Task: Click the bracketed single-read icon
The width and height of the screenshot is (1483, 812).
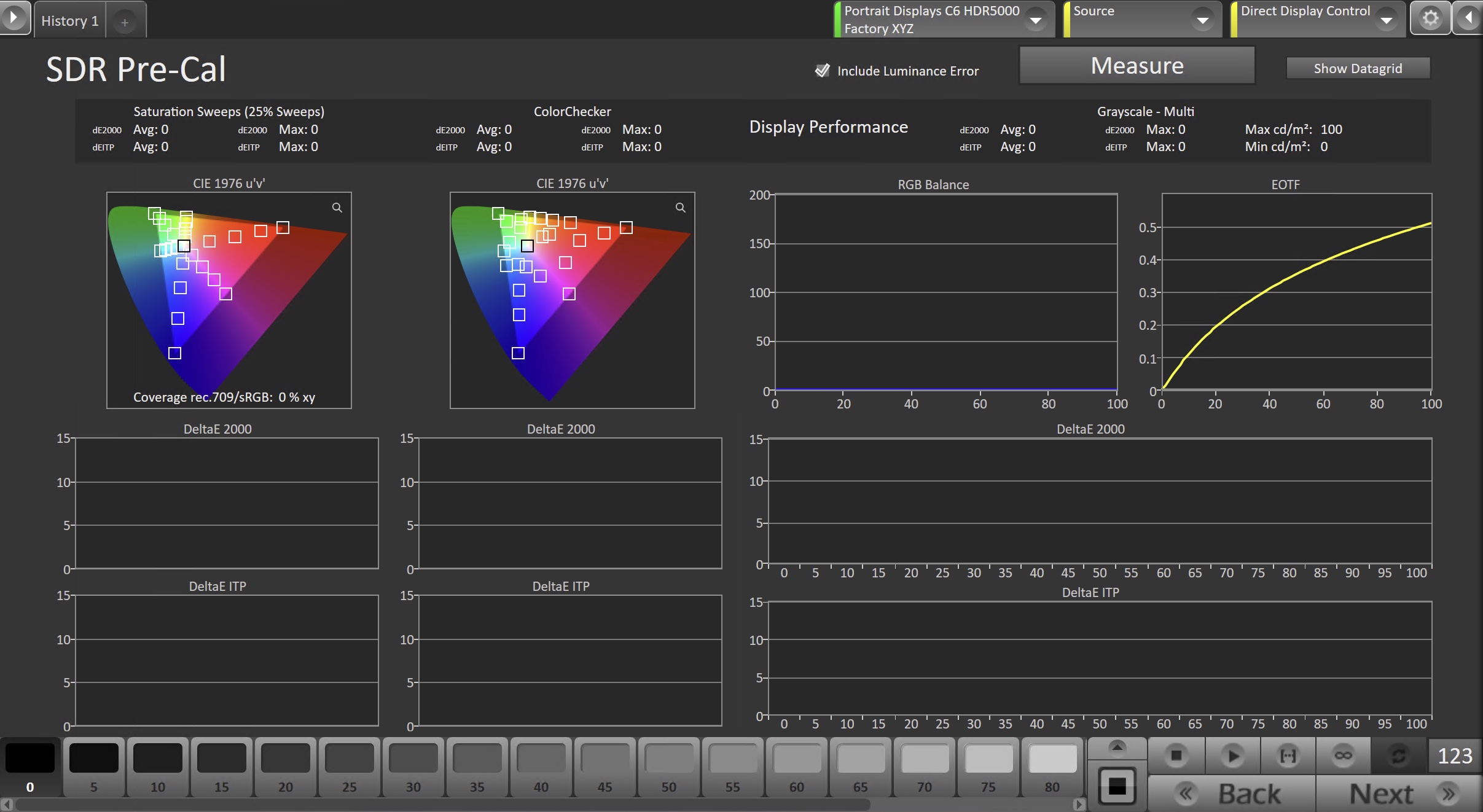Action: tap(1288, 755)
